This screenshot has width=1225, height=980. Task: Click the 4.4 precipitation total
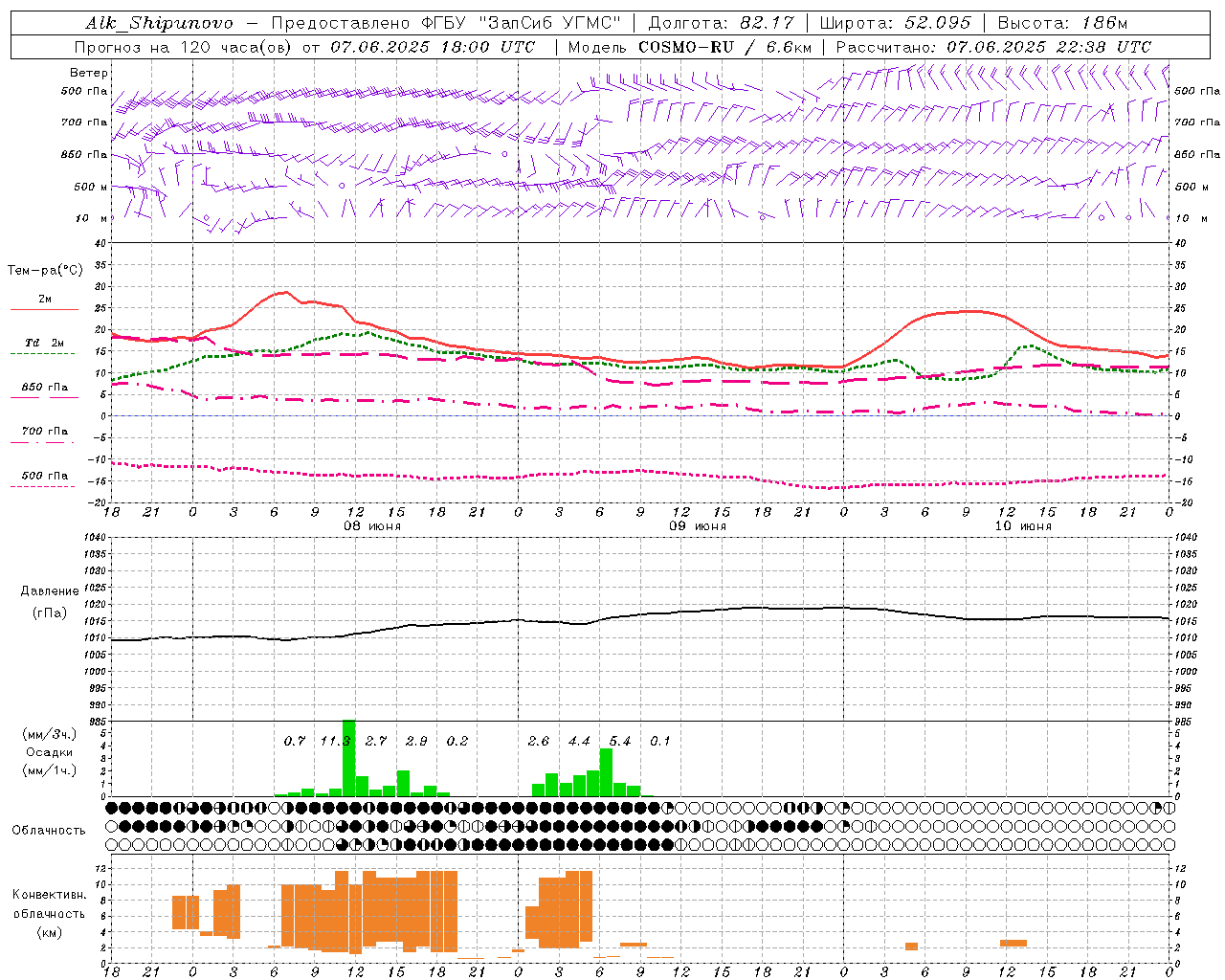pos(579,742)
